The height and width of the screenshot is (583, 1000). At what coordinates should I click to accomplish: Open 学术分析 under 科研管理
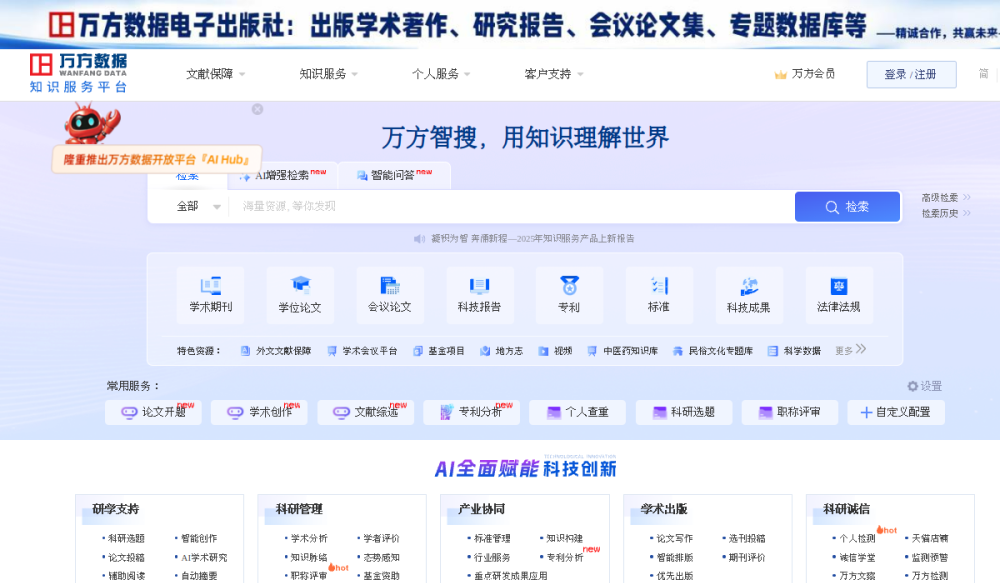pyautogui.click(x=309, y=538)
